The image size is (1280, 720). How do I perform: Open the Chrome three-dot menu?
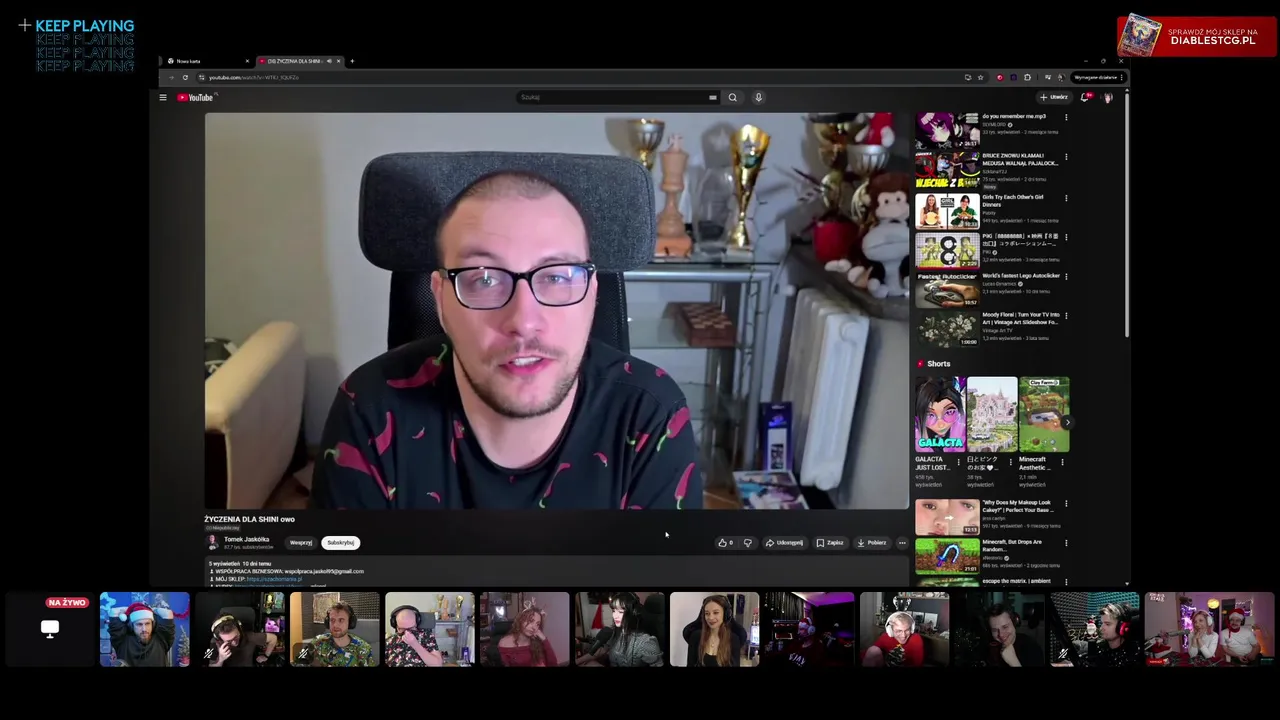click(1121, 77)
